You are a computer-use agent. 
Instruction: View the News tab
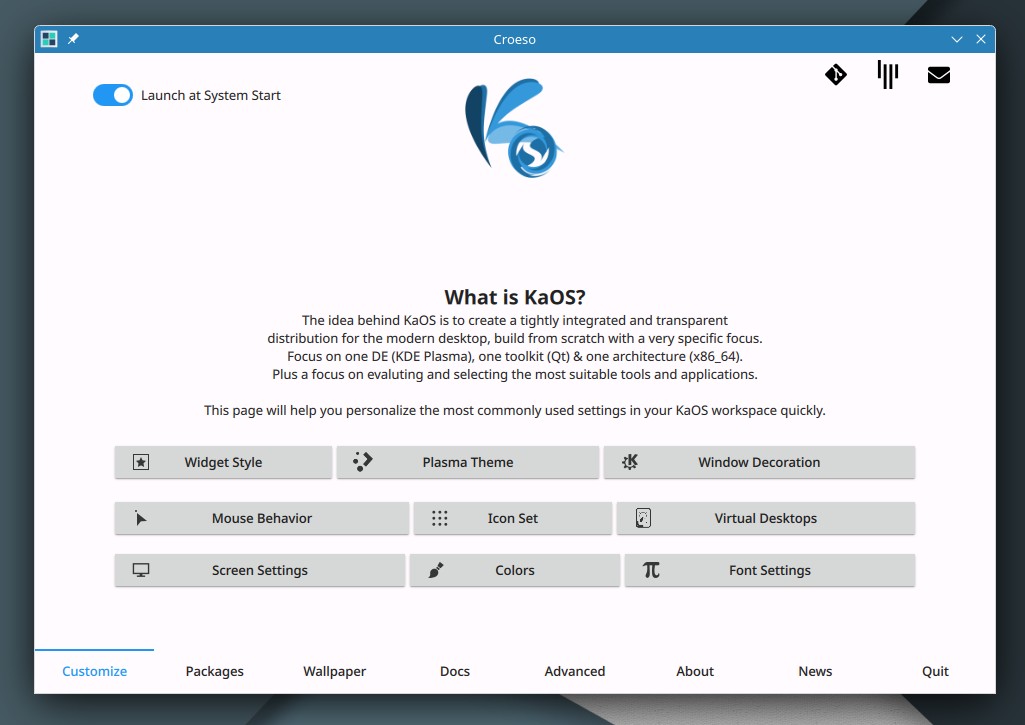pos(815,671)
